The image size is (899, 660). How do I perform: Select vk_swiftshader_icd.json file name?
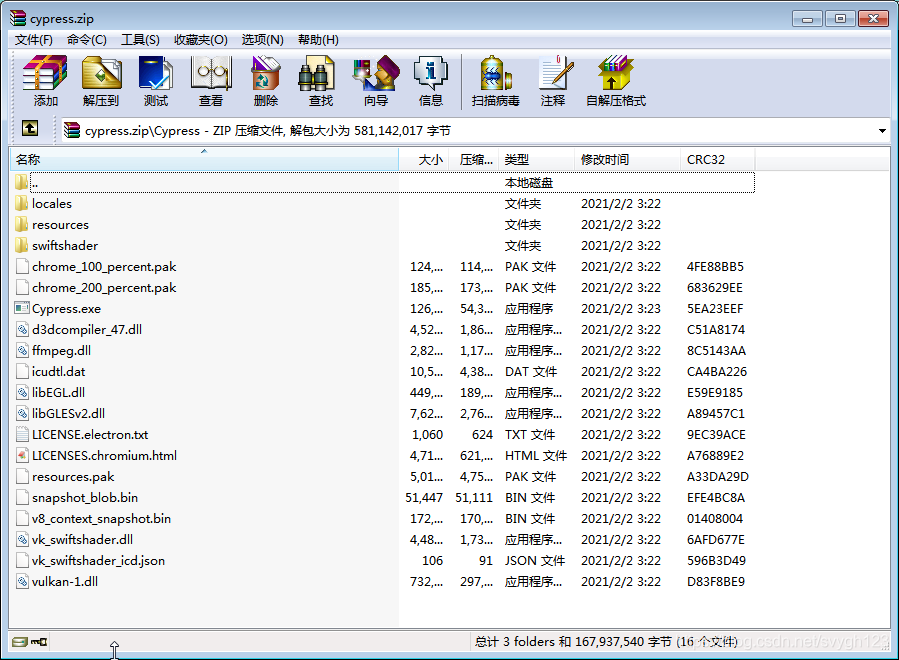pyautogui.click(x=98, y=560)
